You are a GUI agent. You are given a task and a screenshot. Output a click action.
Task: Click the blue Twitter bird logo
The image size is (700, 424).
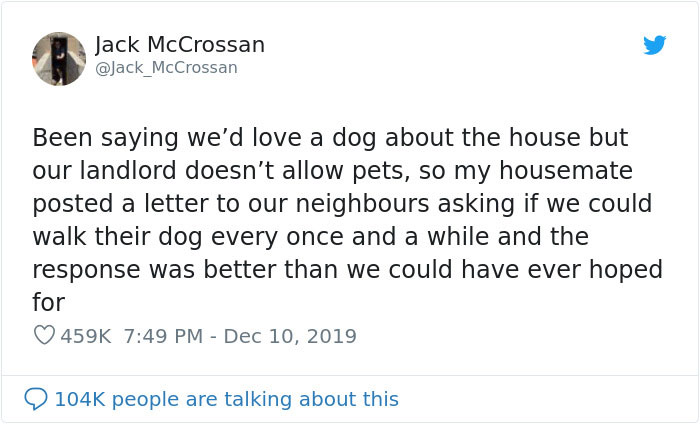(x=654, y=45)
